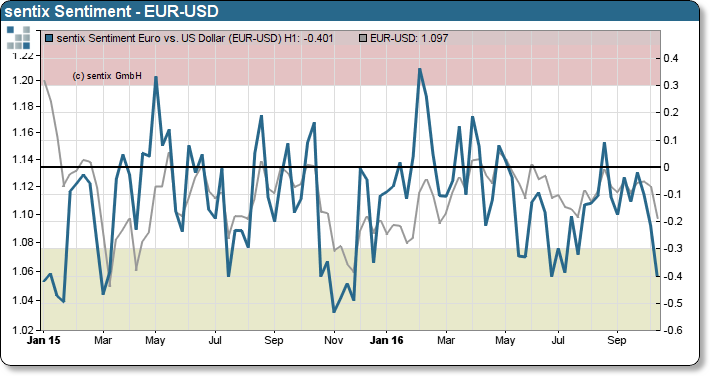Click left axis value '1.06'

23,271
